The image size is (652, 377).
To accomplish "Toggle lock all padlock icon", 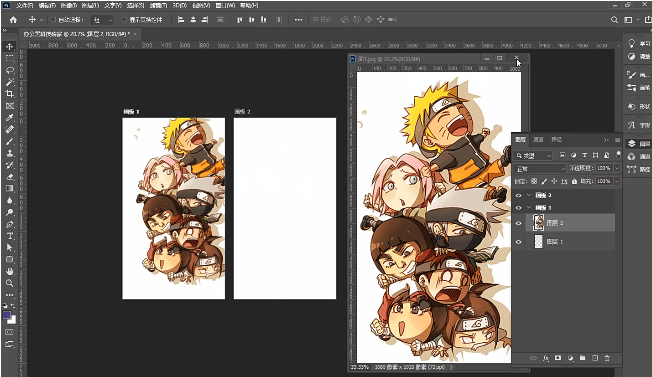I will [x=574, y=181].
